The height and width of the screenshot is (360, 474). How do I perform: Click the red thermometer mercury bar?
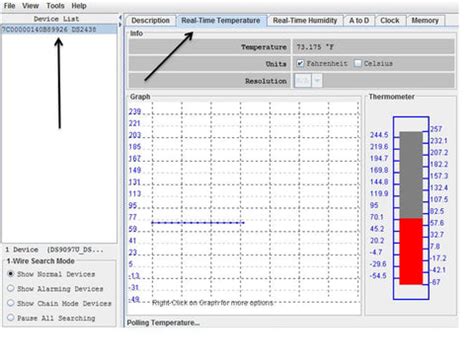pos(411,251)
